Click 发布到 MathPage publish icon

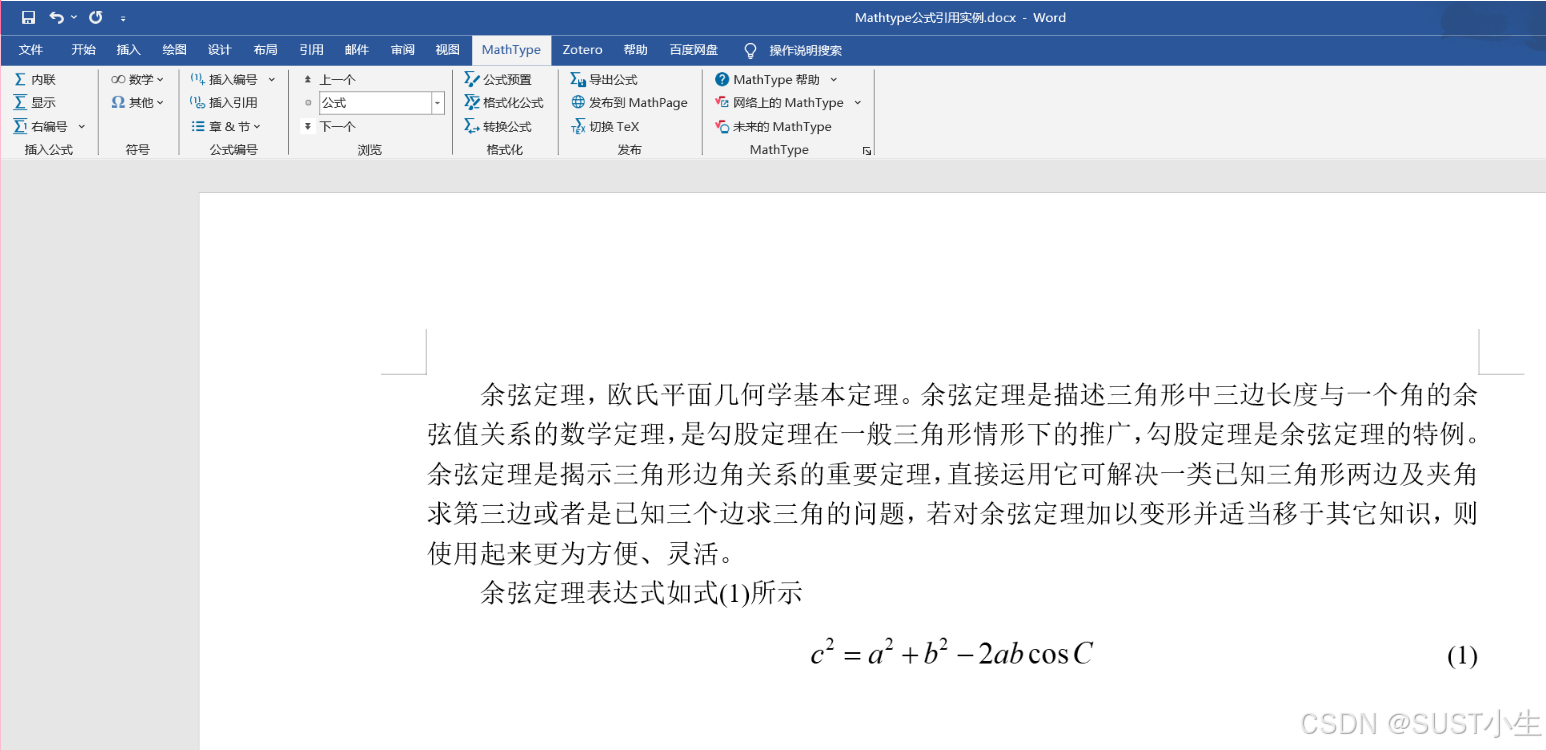629,102
